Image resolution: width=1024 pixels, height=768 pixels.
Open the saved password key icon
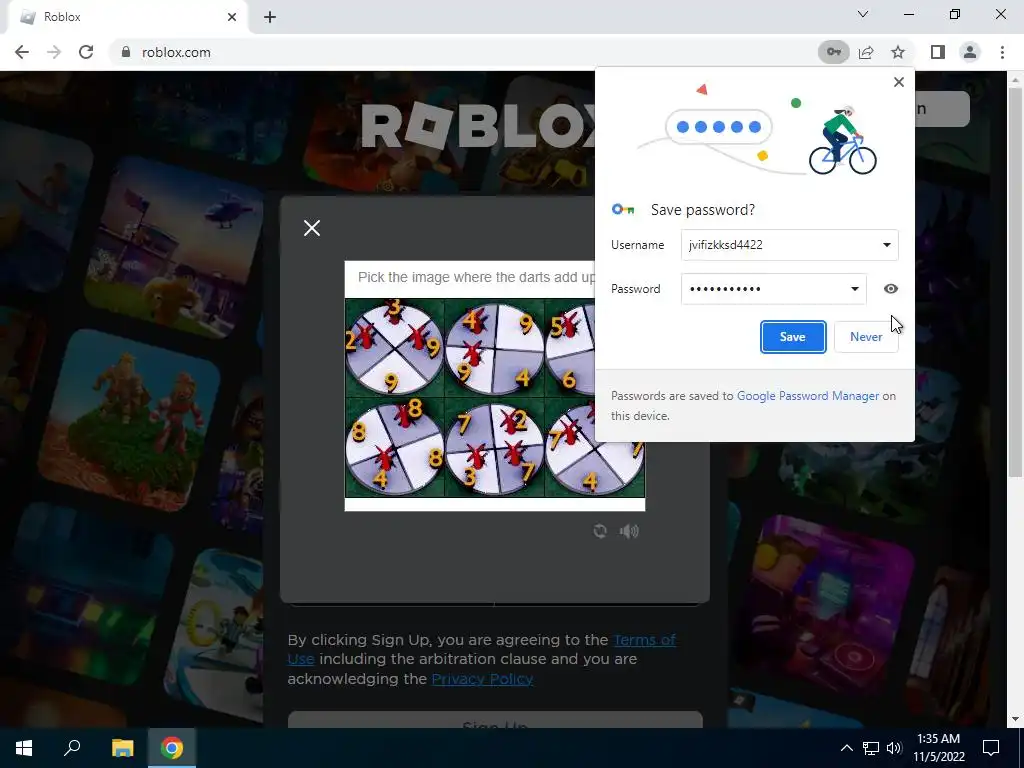(x=834, y=52)
